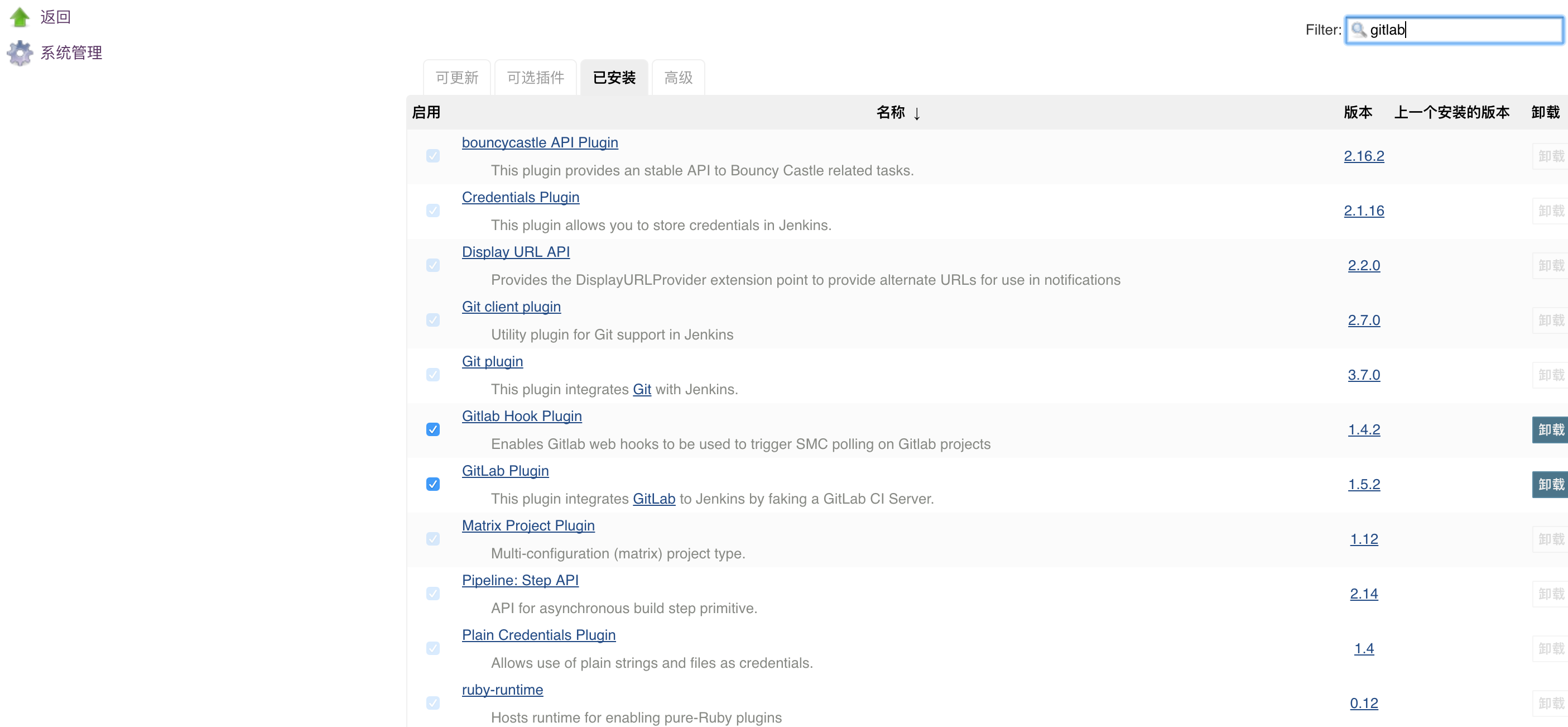Click inside the Filter search field

tap(1473, 30)
